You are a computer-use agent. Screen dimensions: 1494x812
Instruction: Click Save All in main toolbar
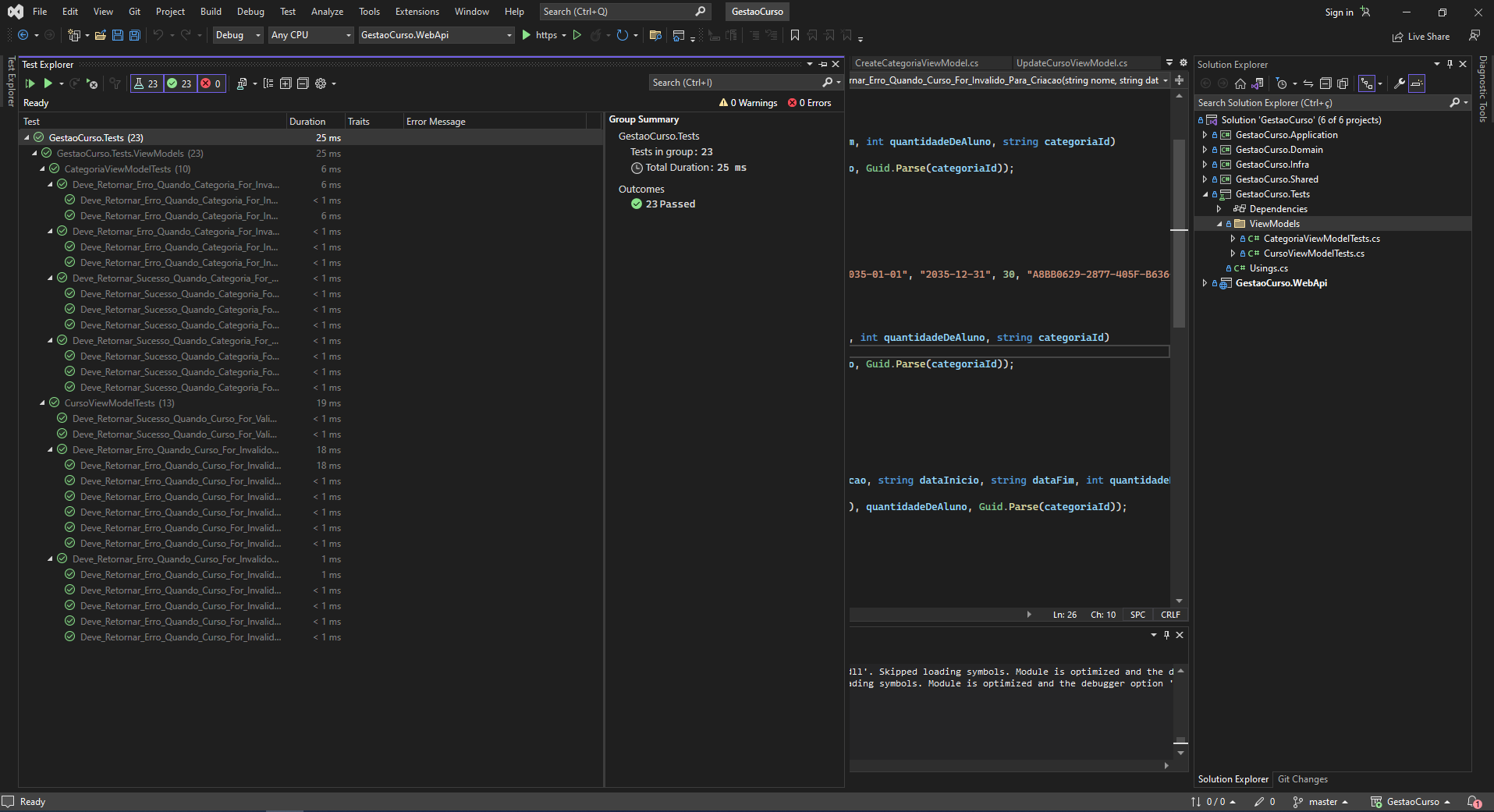coord(134,35)
